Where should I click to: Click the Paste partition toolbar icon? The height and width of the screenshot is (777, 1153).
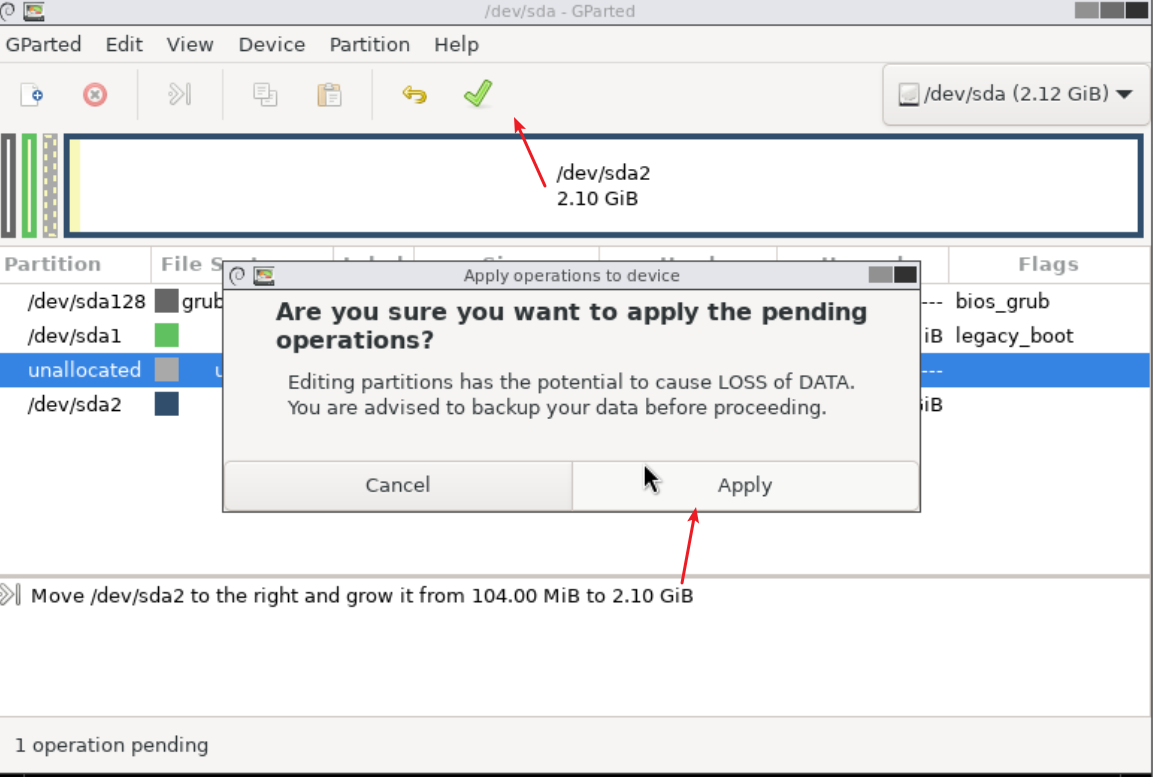(329, 95)
